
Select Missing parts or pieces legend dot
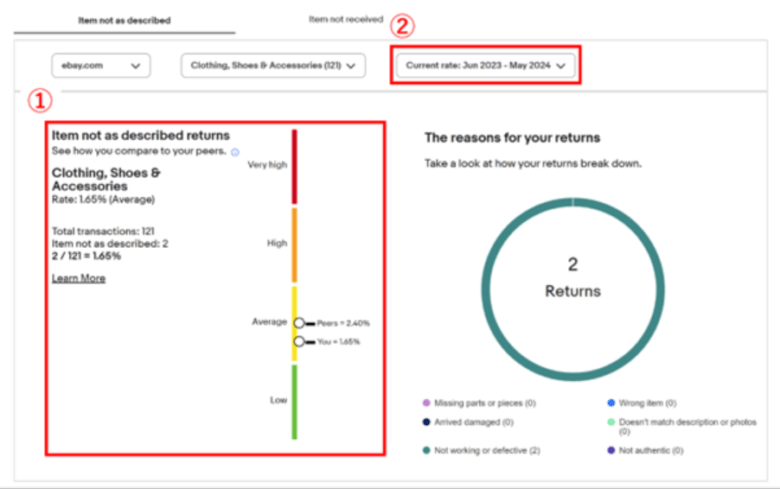[x=427, y=403]
